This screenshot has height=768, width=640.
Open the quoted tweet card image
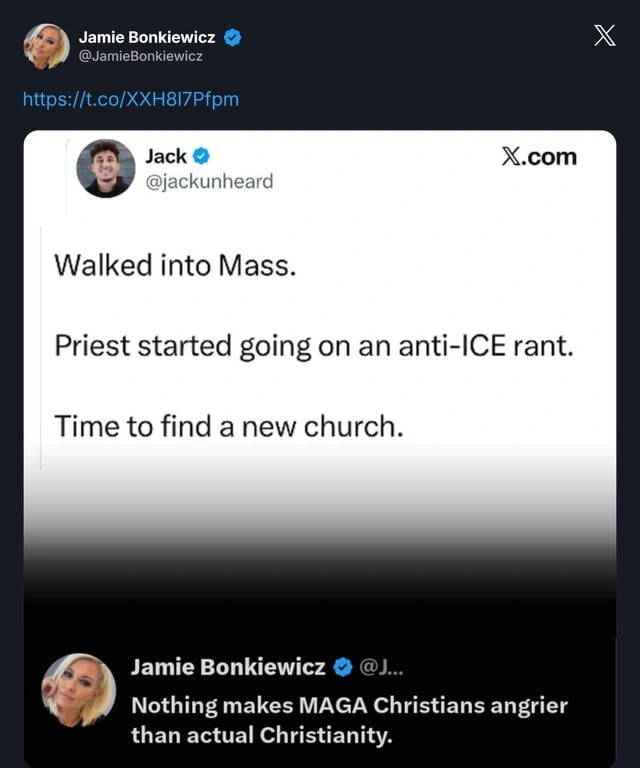pyautogui.click(x=320, y=448)
